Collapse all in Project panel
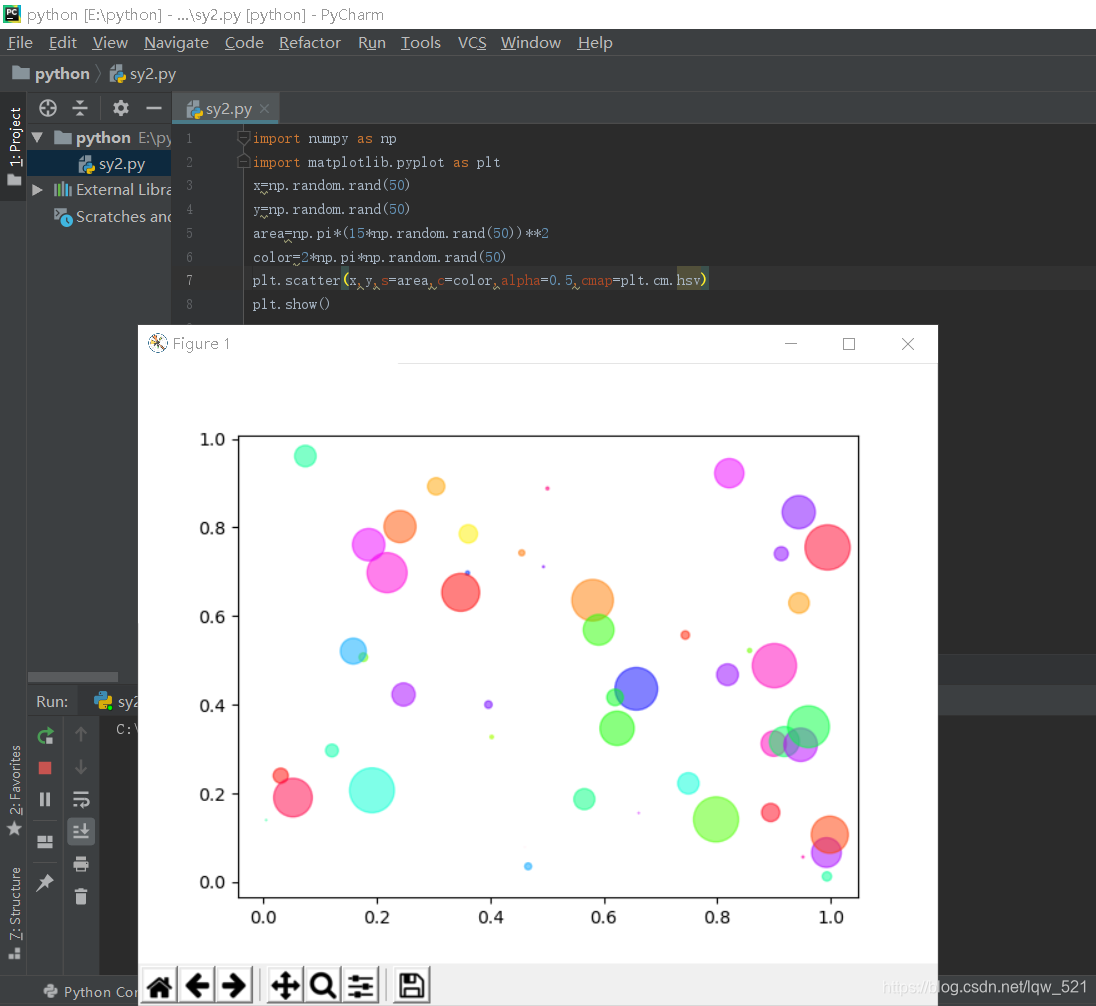This screenshot has width=1096, height=1006. coord(80,108)
